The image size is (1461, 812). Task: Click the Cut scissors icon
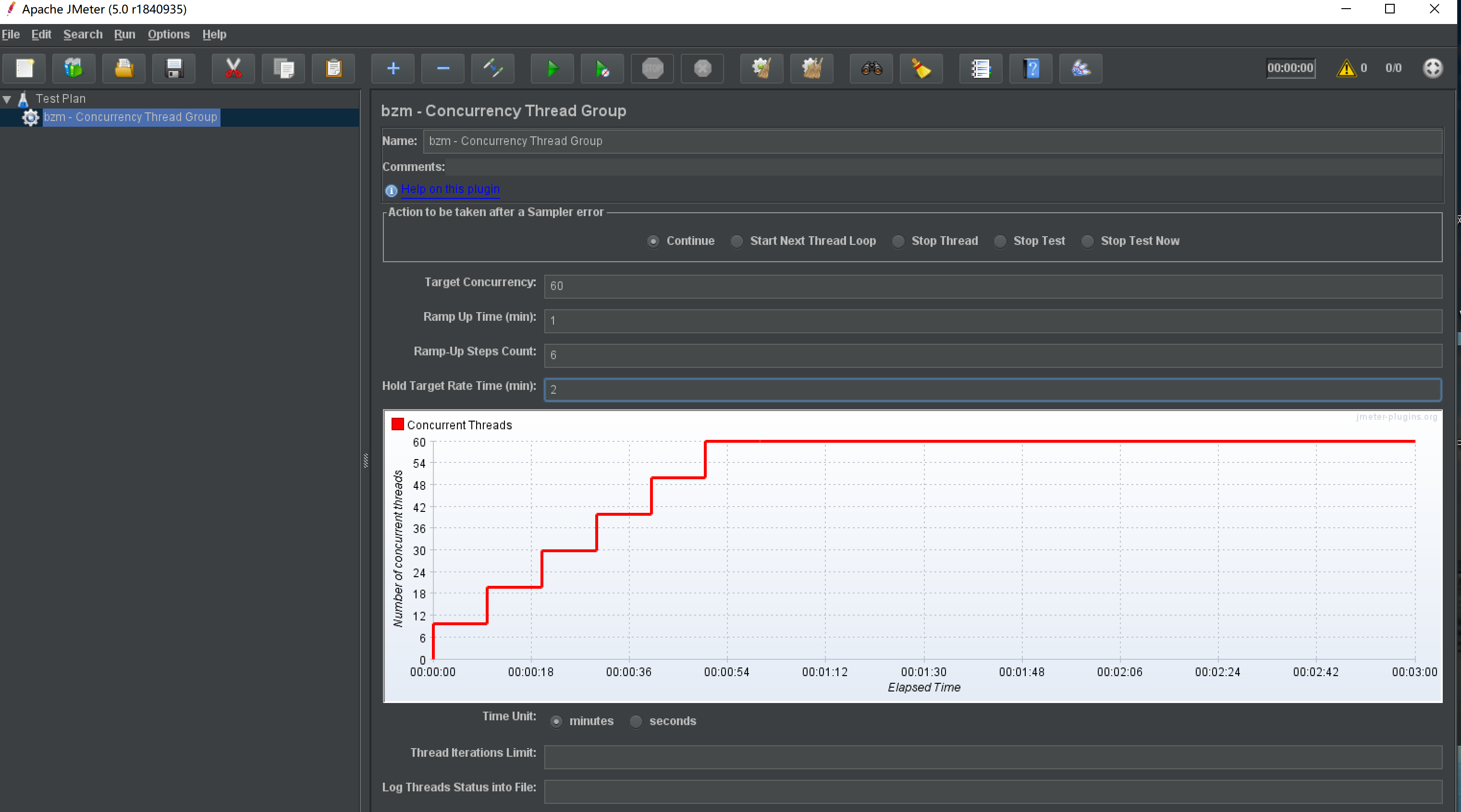point(233,69)
